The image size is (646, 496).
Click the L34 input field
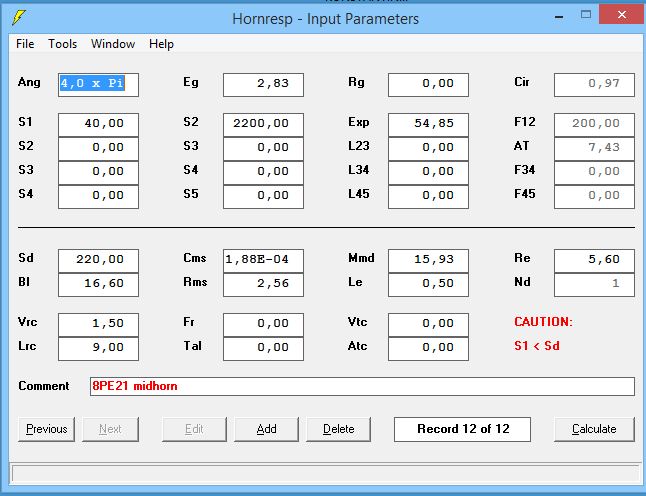click(428, 173)
